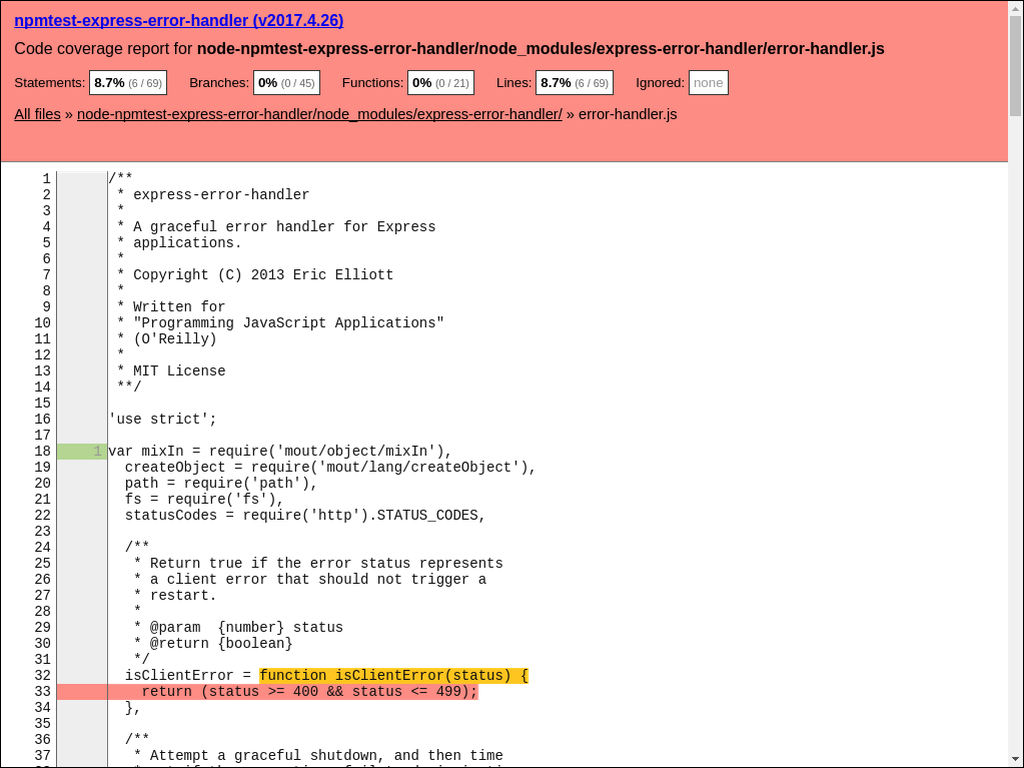Click line number 18 in the gutter
The height and width of the screenshot is (768, 1024).
[x=42, y=451]
